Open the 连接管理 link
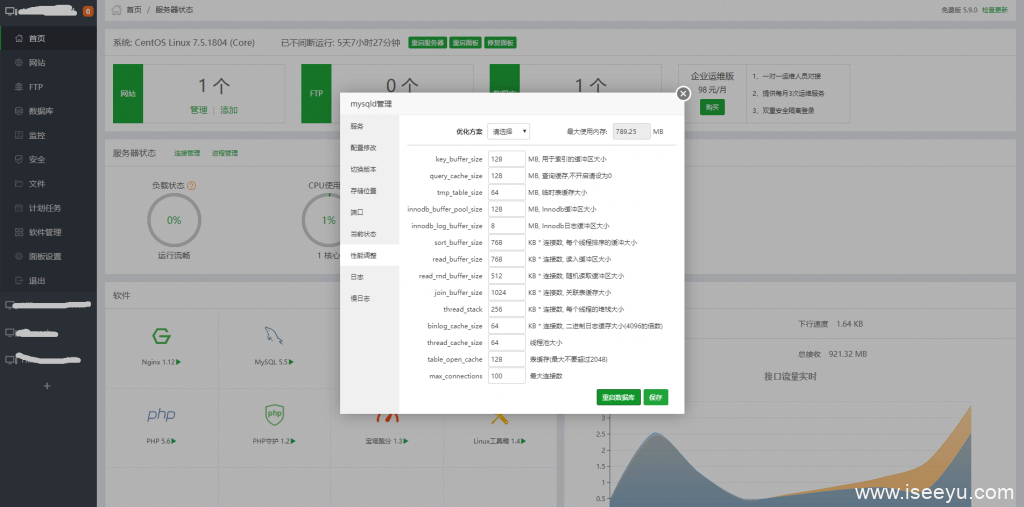Viewport: 1024px width, 507px height. 187,154
